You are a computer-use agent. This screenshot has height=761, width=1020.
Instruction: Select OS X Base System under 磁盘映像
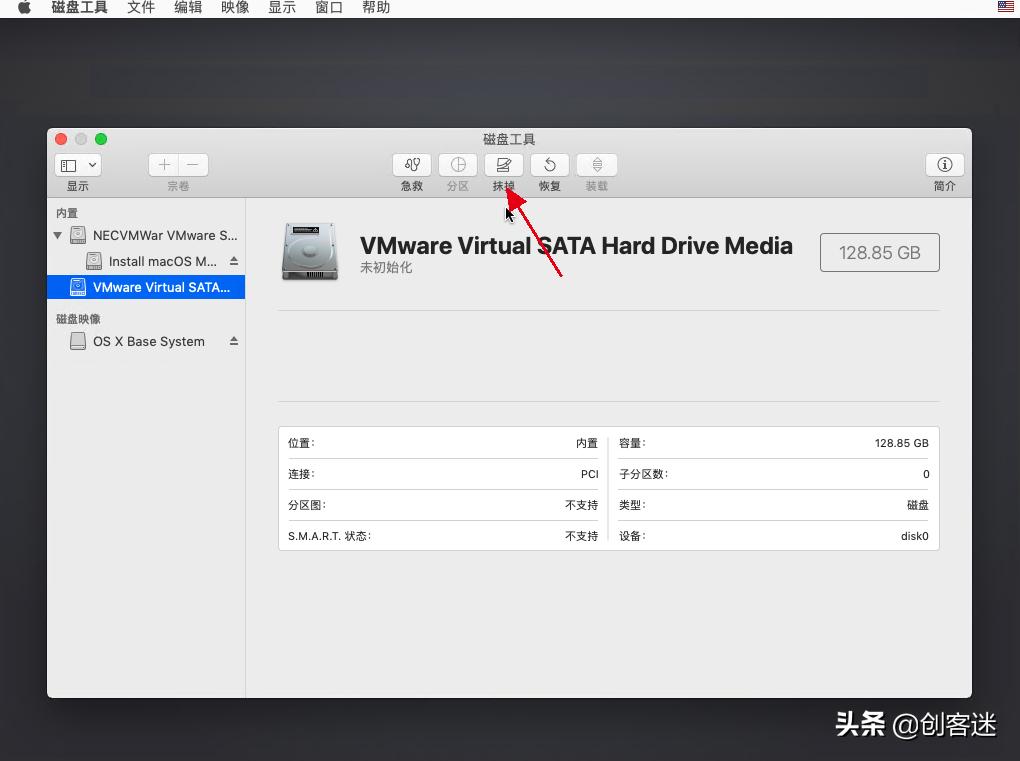point(147,341)
